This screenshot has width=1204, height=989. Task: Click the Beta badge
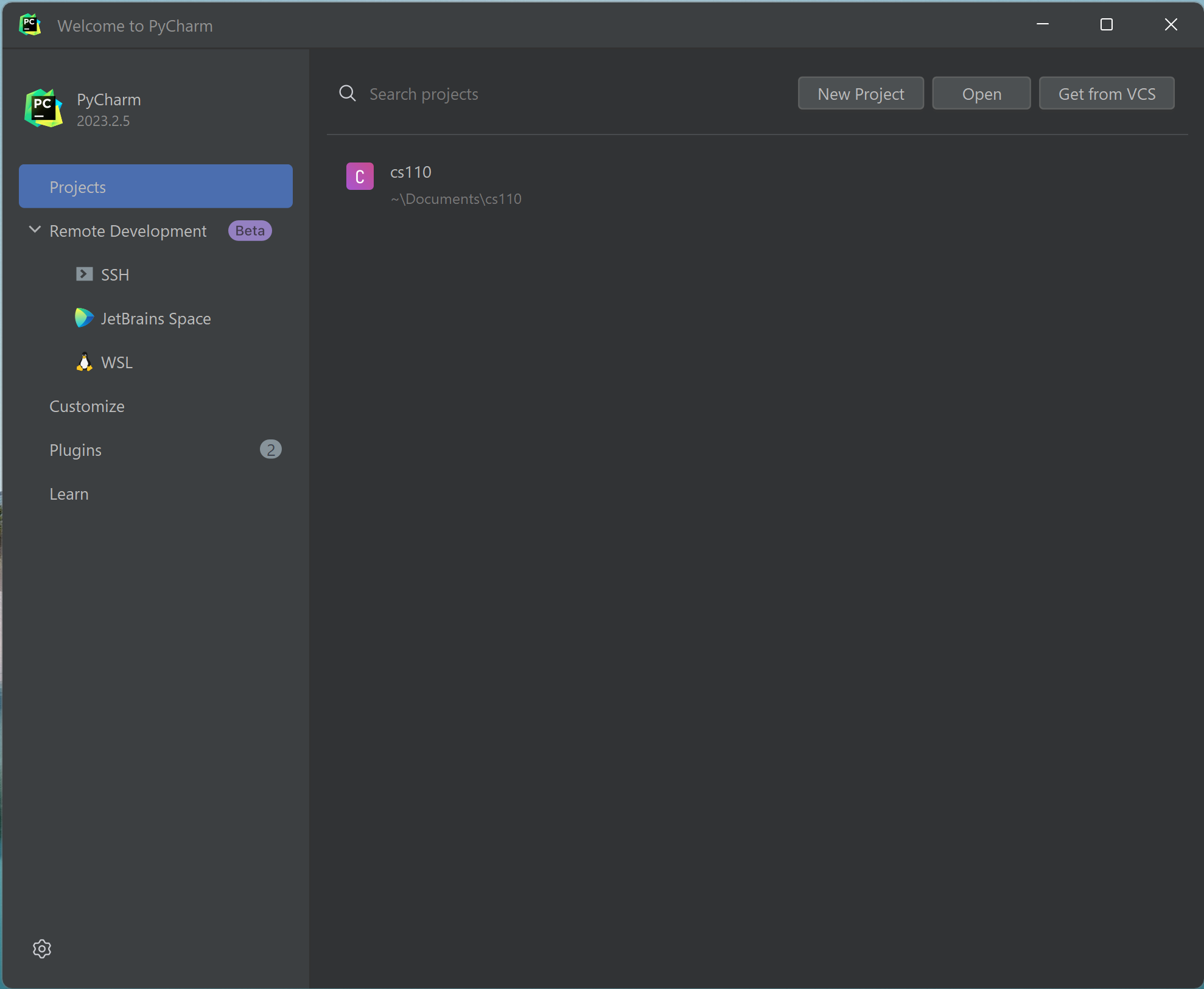coord(250,231)
